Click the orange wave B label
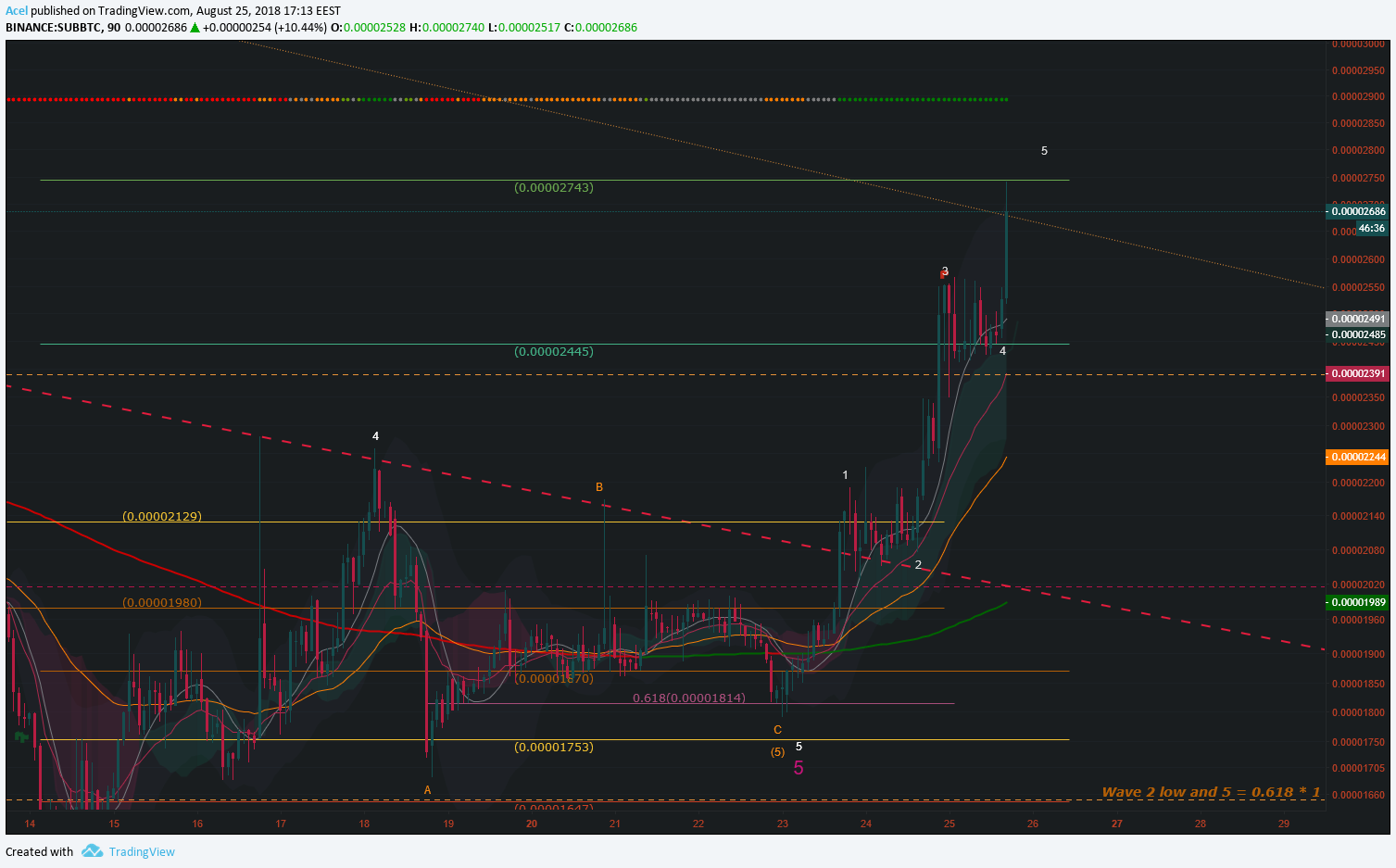 pos(599,487)
